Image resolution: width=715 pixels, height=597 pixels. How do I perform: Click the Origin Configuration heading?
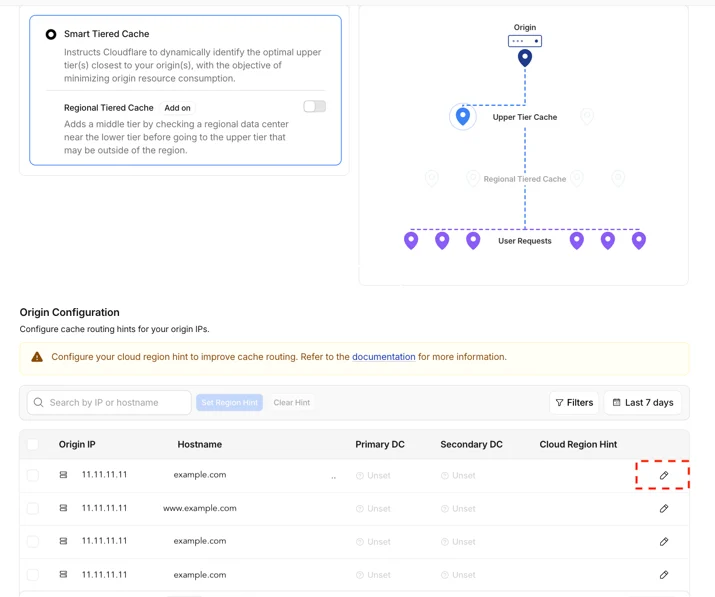tap(69, 312)
